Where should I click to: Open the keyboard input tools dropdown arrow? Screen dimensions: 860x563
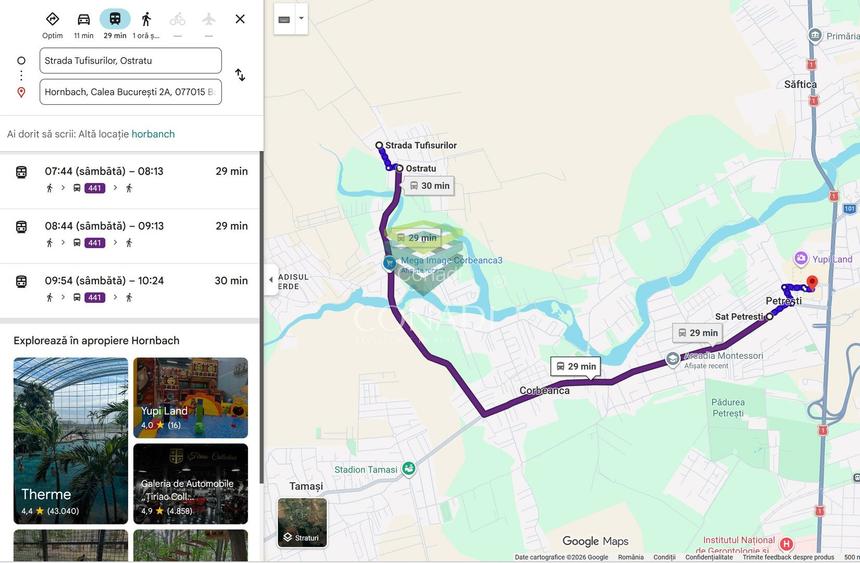coord(301,18)
